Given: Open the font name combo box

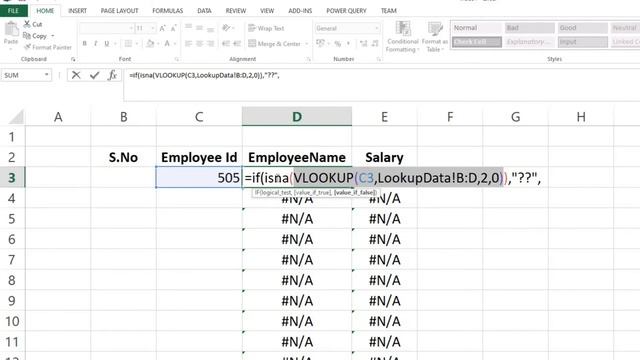Looking at the screenshot, I should [x=107, y=28].
